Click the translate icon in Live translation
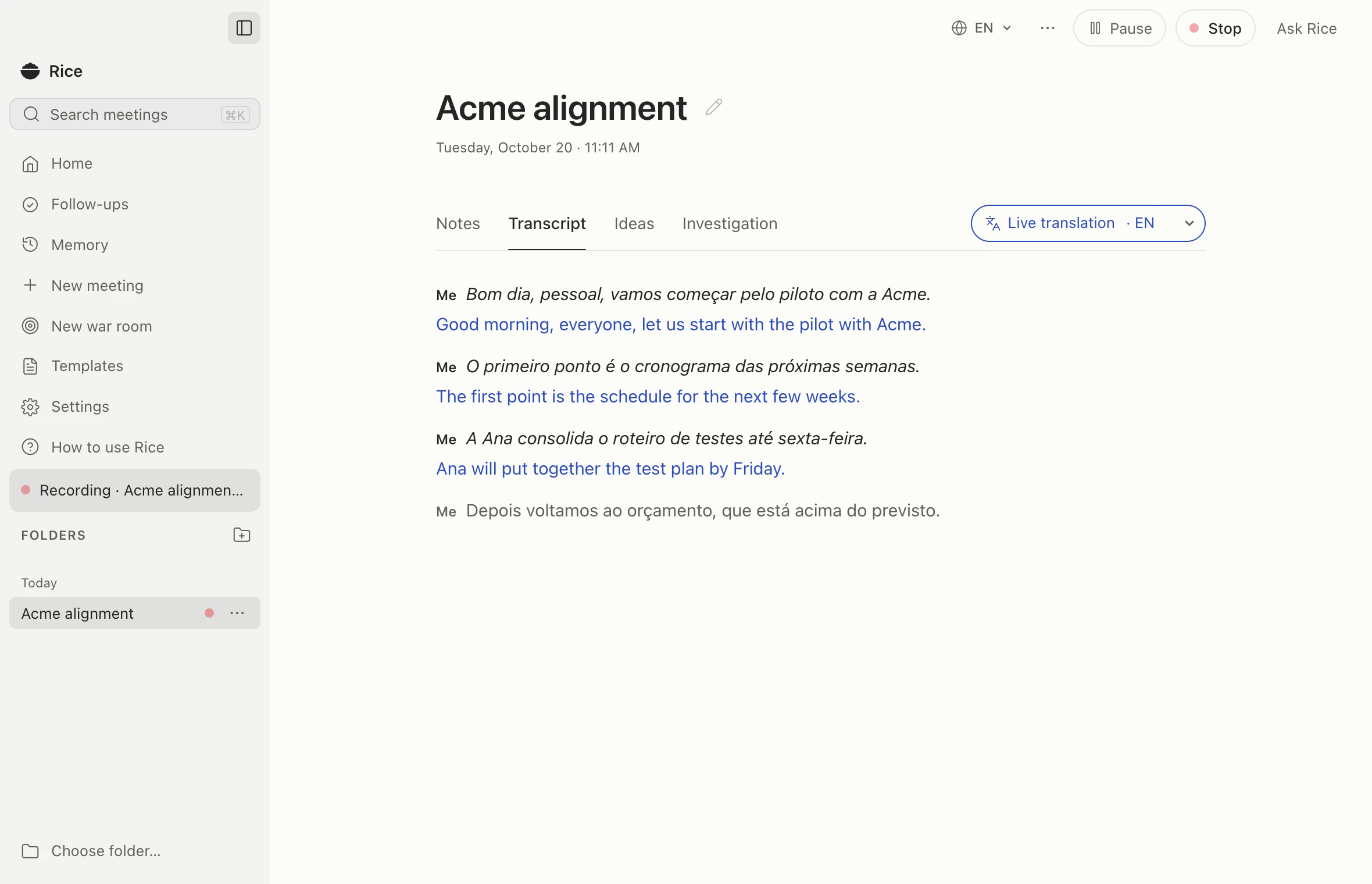This screenshot has height=884, width=1372. (x=993, y=223)
